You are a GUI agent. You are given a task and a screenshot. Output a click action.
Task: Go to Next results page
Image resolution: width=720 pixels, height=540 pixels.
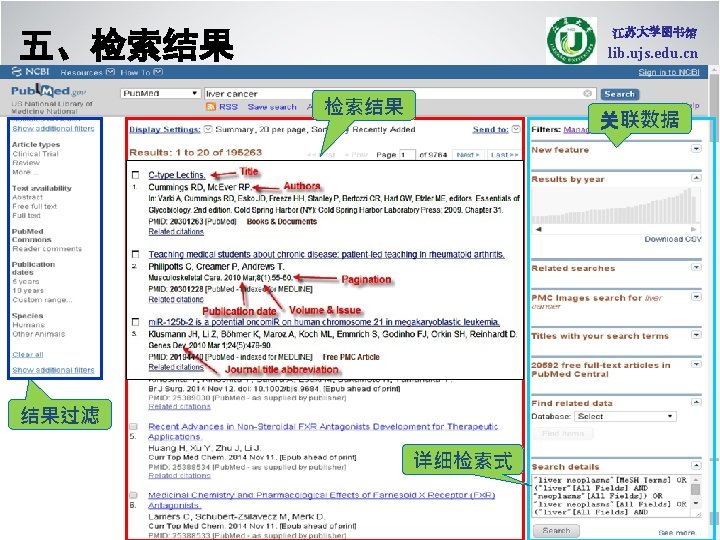click(x=468, y=155)
